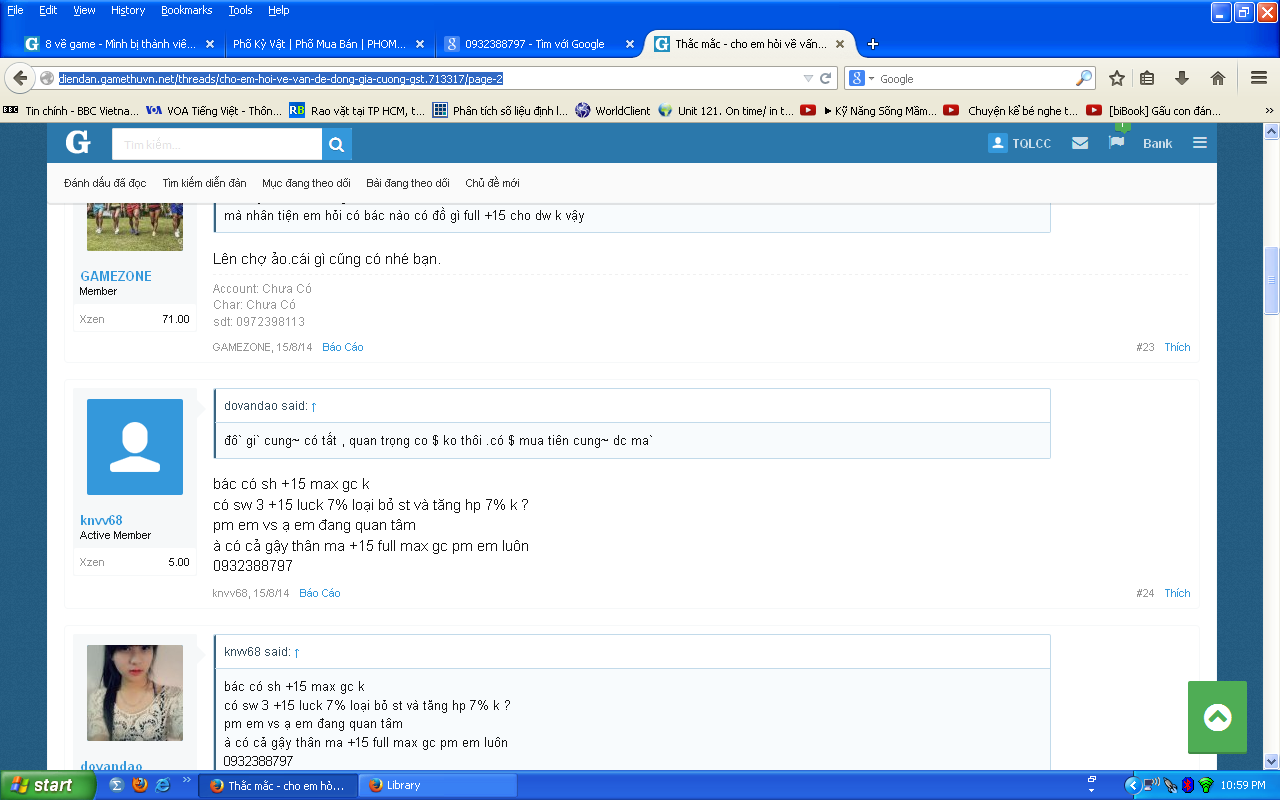The image size is (1280, 800).
Task: Close the Thắc mắc tab
Action: click(840, 44)
